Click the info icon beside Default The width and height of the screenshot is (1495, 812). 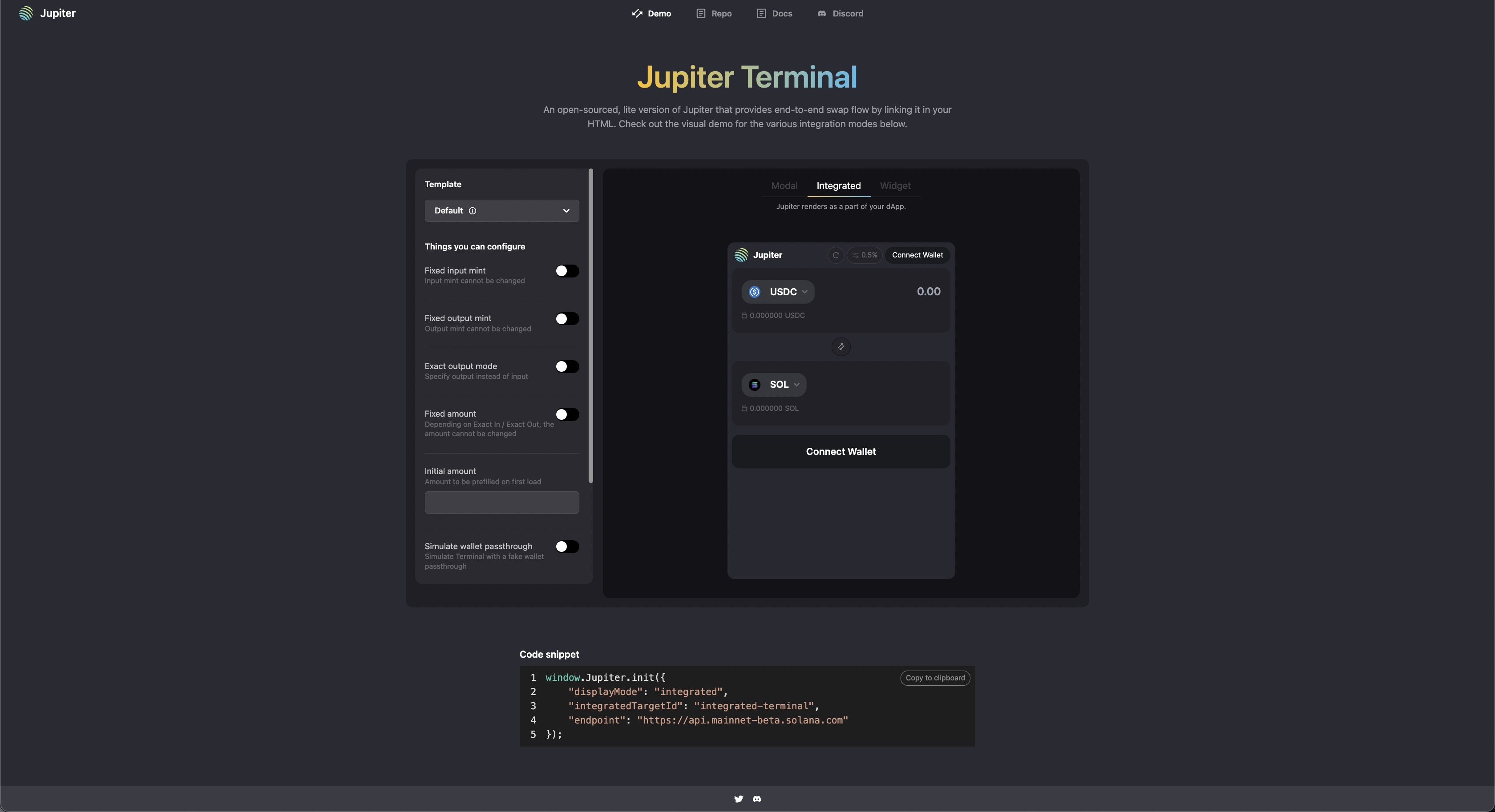tap(473, 210)
